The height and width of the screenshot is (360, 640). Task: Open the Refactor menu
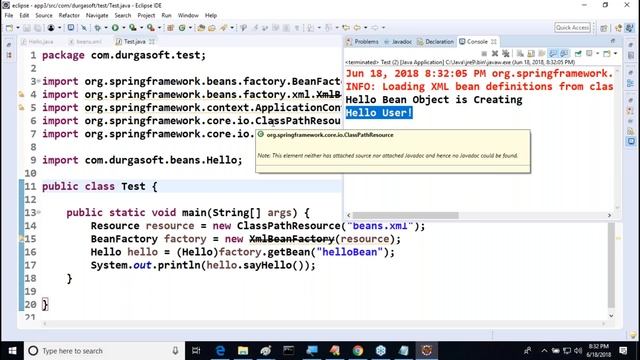click(x=69, y=15)
